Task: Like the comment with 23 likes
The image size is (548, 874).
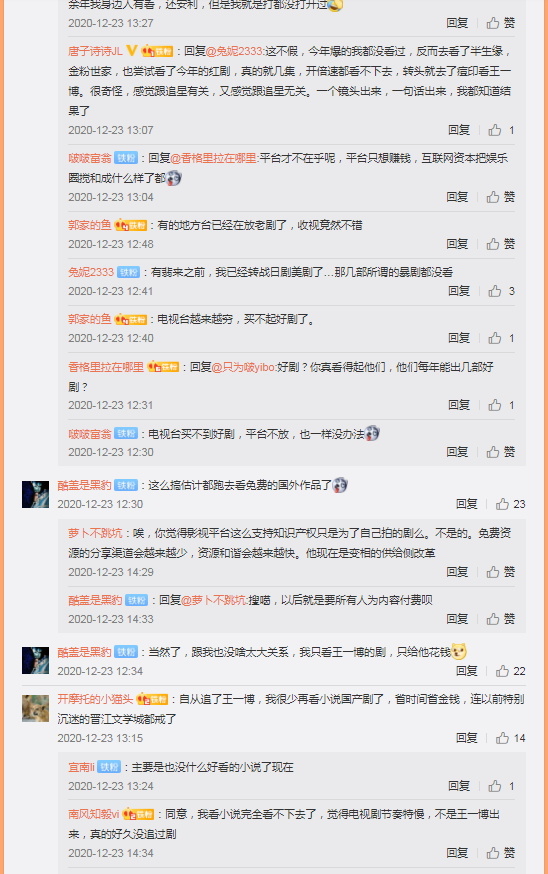Action: point(510,504)
